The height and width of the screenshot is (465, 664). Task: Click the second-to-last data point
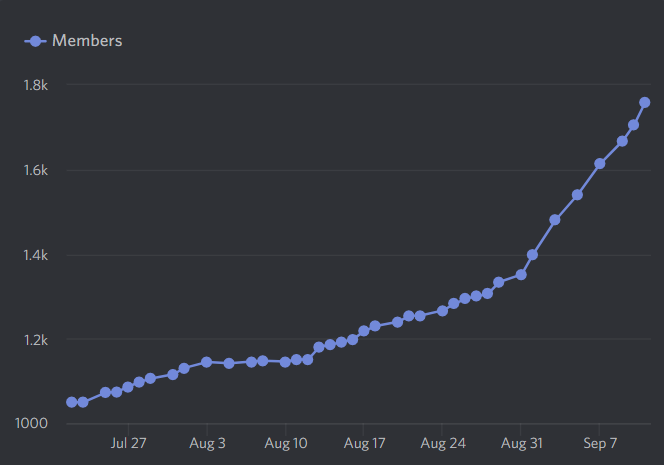[x=633, y=125]
